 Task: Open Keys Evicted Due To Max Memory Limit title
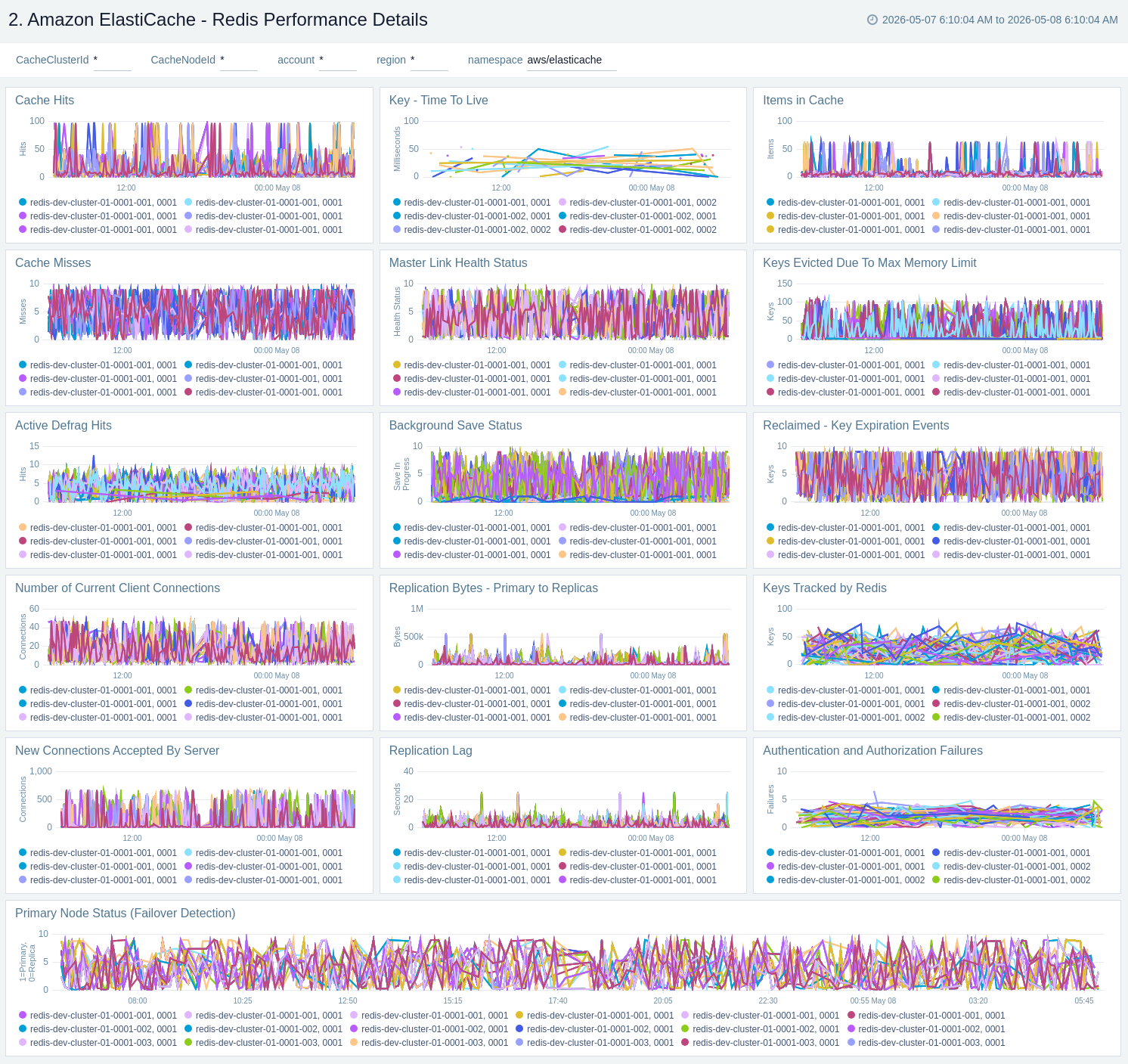(x=869, y=262)
